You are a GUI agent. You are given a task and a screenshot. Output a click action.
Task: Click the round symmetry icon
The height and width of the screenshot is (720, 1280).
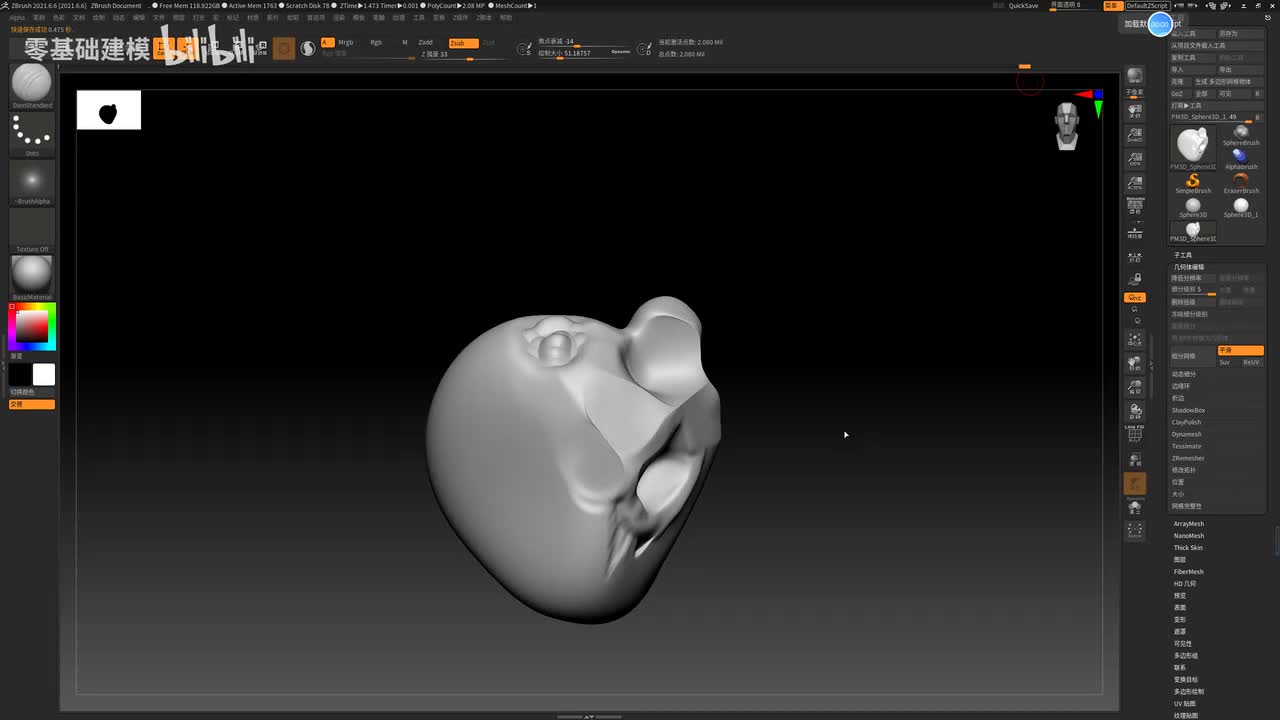tap(308, 47)
